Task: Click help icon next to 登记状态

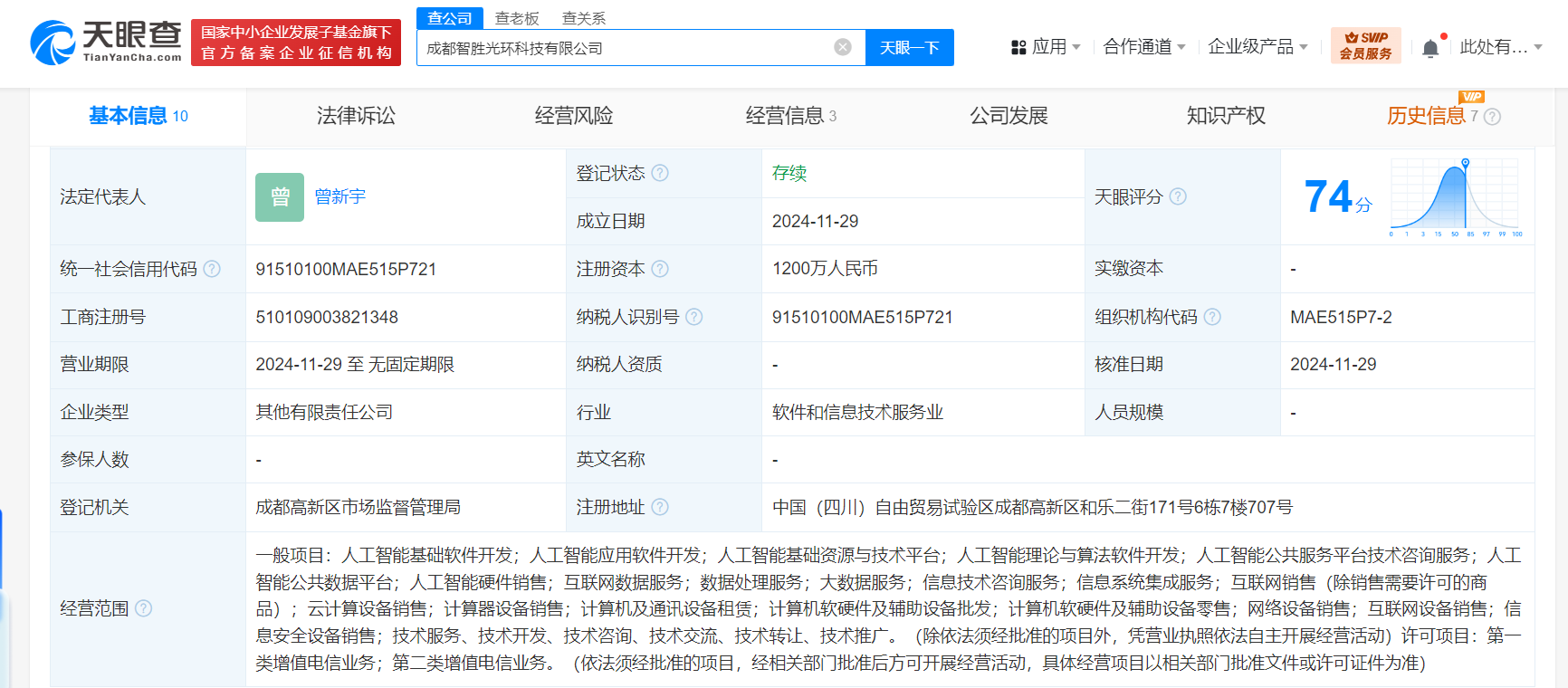Action: [660, 173]
